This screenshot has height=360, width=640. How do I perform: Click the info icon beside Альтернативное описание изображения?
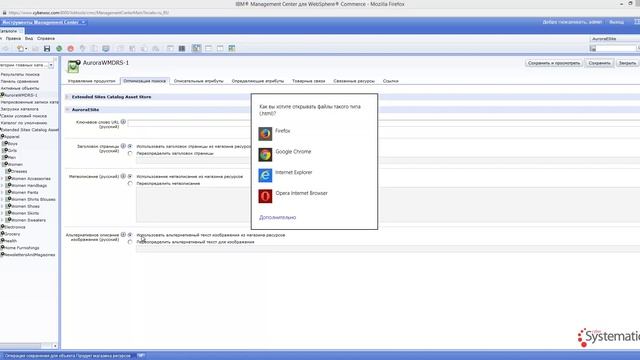(123, 235)
